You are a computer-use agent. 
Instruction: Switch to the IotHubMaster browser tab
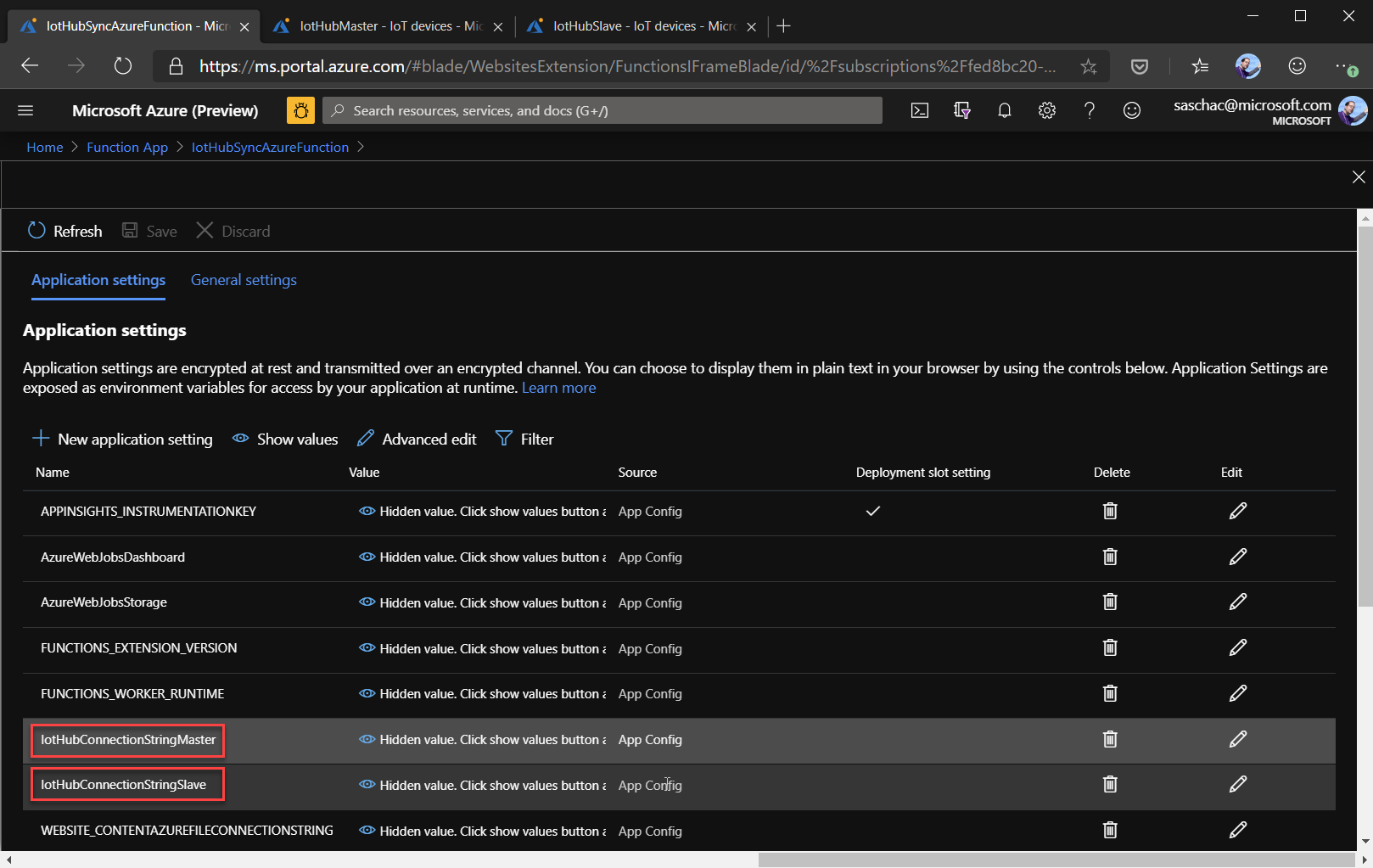tap(388, 26)
